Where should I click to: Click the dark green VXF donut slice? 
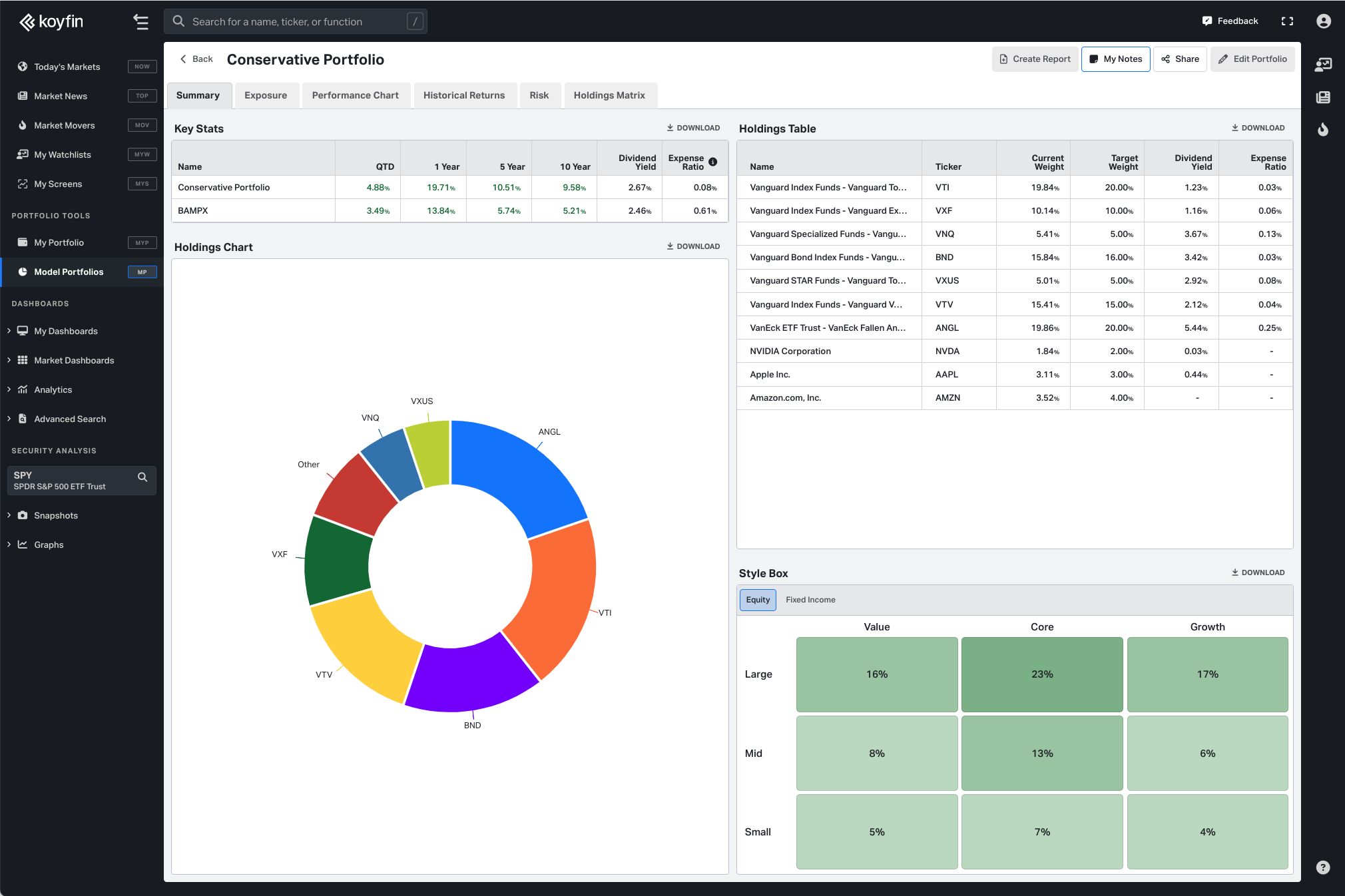click(337, 561)
